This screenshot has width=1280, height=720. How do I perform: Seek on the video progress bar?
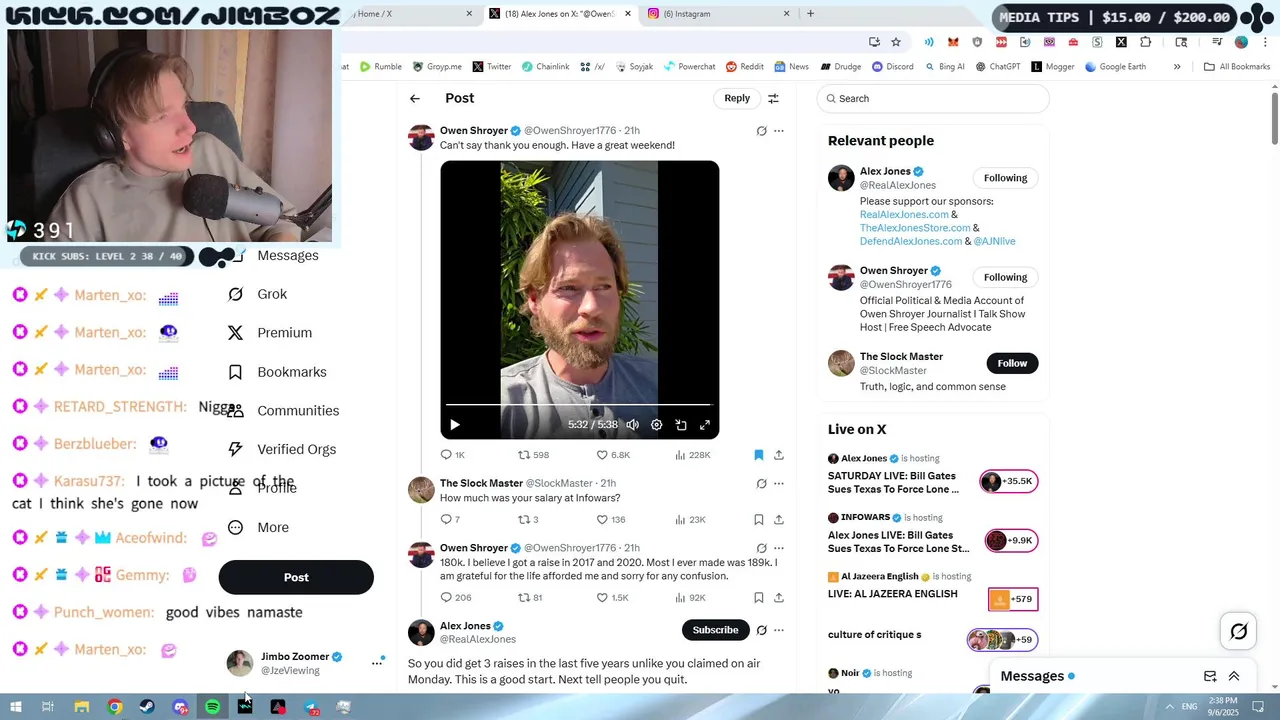pyautogui.click(x=580, y=405)
